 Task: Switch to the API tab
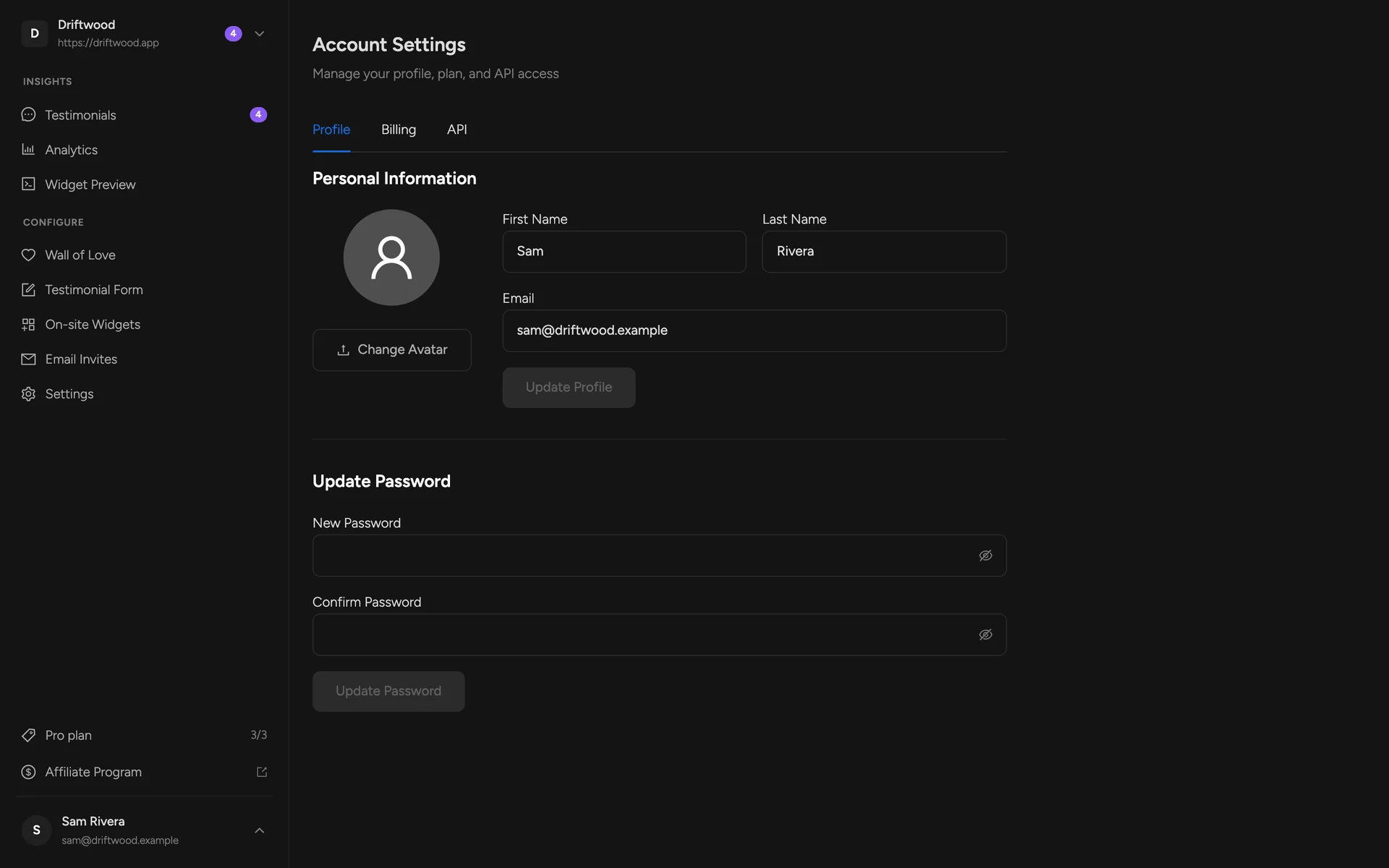(457, 130)
